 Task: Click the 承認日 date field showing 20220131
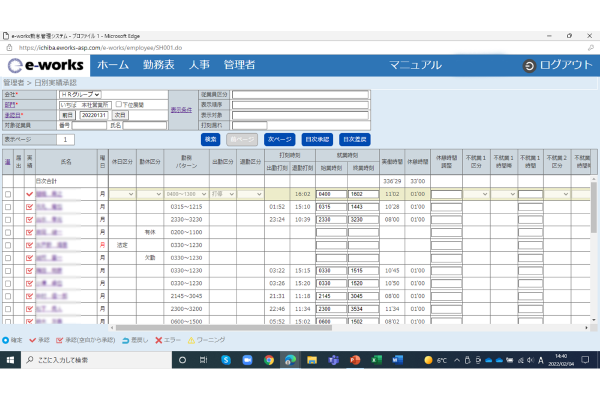(94, 115)
